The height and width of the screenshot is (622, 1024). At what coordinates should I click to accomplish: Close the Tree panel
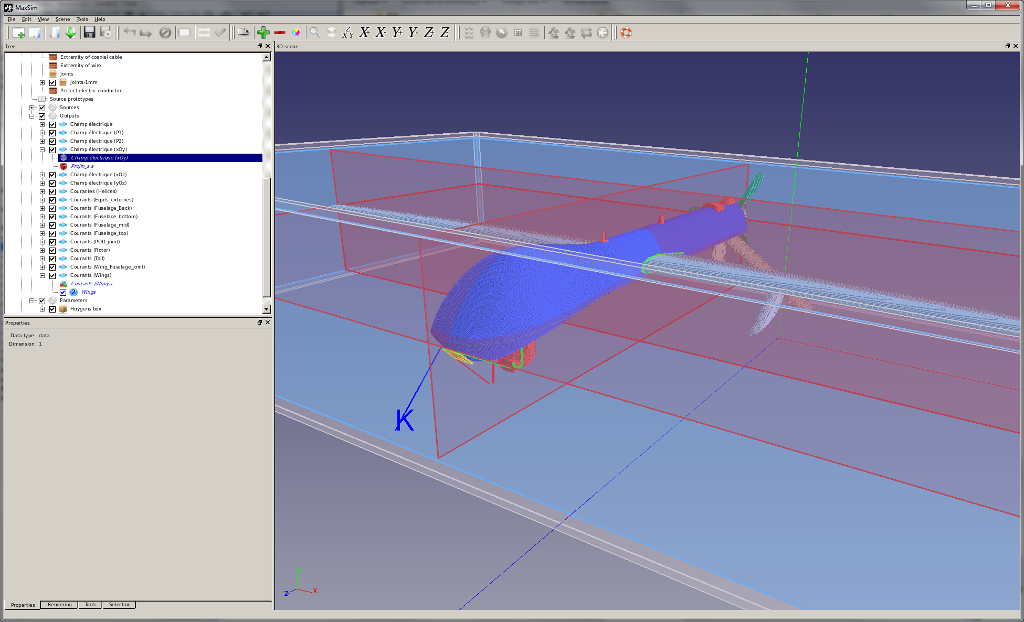click(x=268, y=46)
